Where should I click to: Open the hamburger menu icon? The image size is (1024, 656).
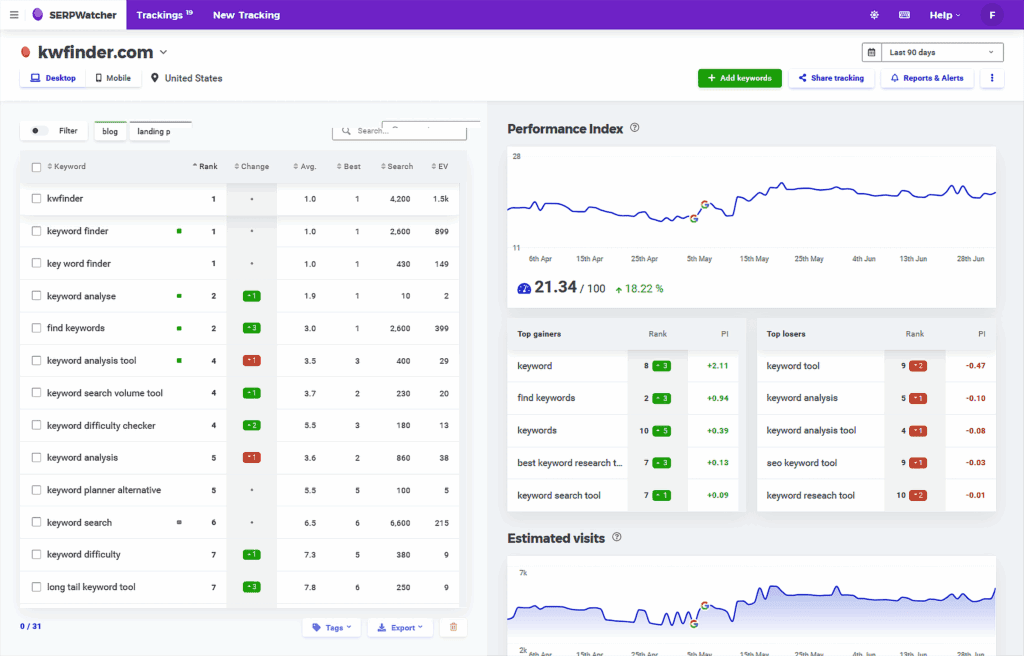pyautogui.click(x=14, y=15)
